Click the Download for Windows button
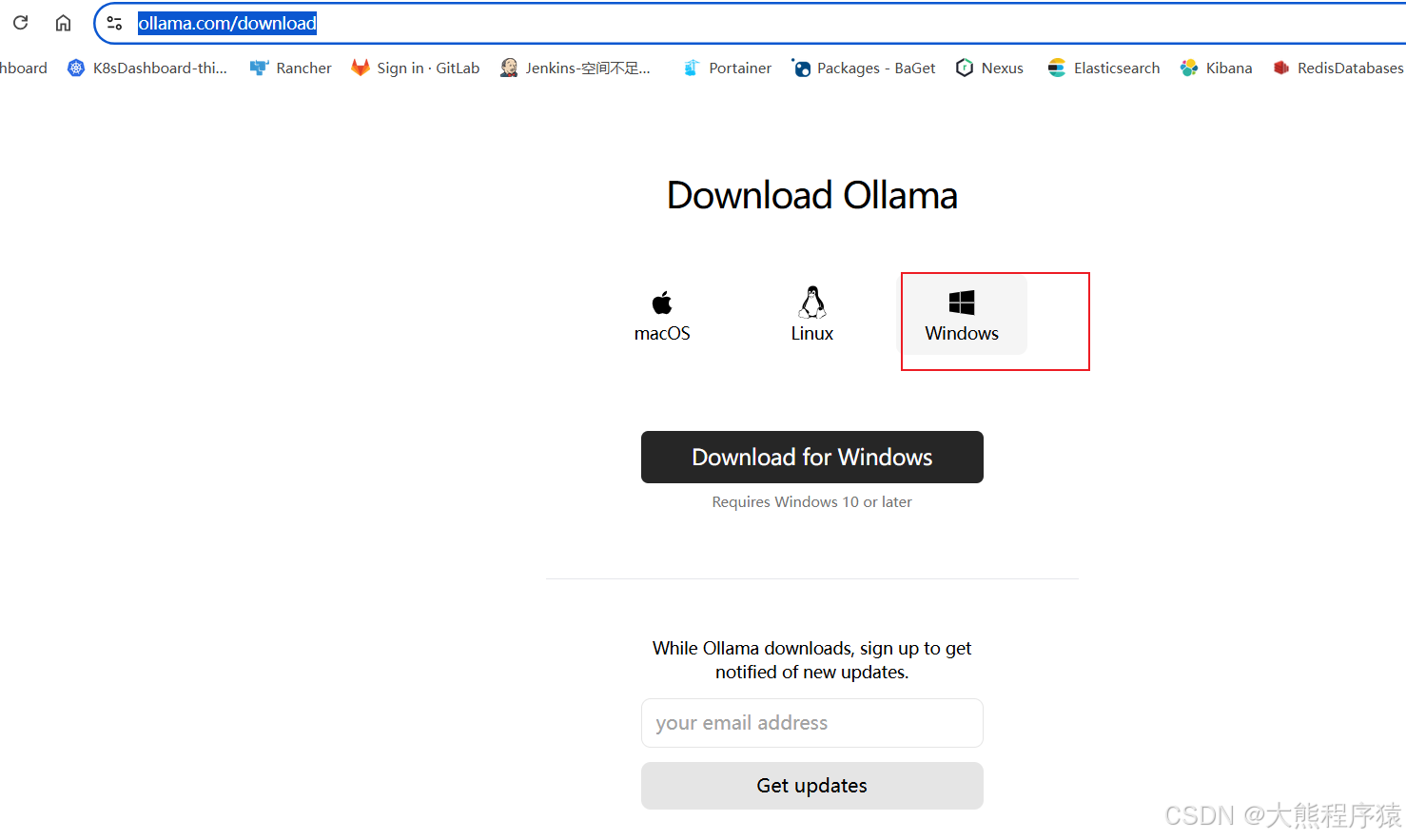Image resolution: width=1406 pixels, height=840 pixels. (811, 457)
